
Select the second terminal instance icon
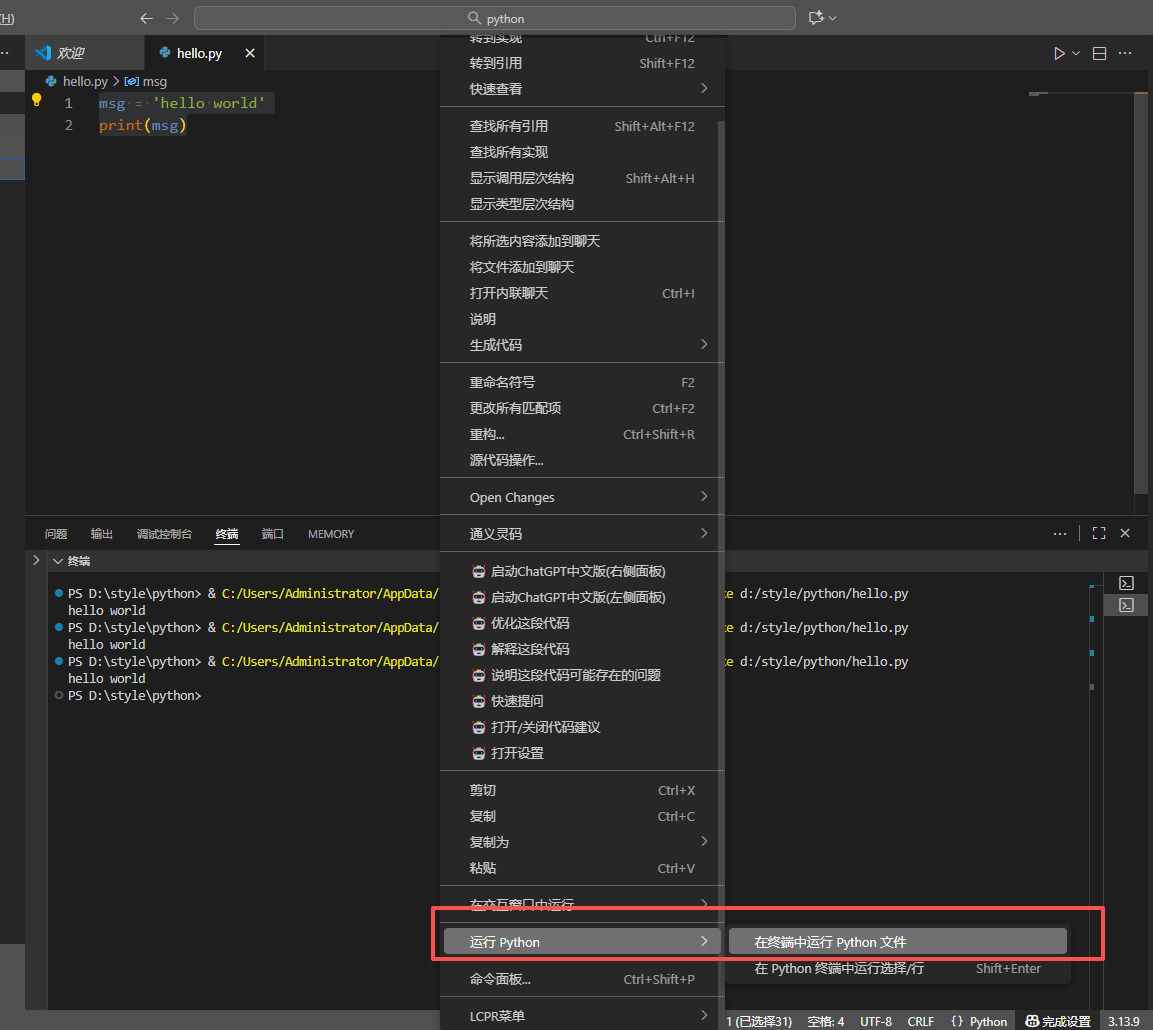1127,605
